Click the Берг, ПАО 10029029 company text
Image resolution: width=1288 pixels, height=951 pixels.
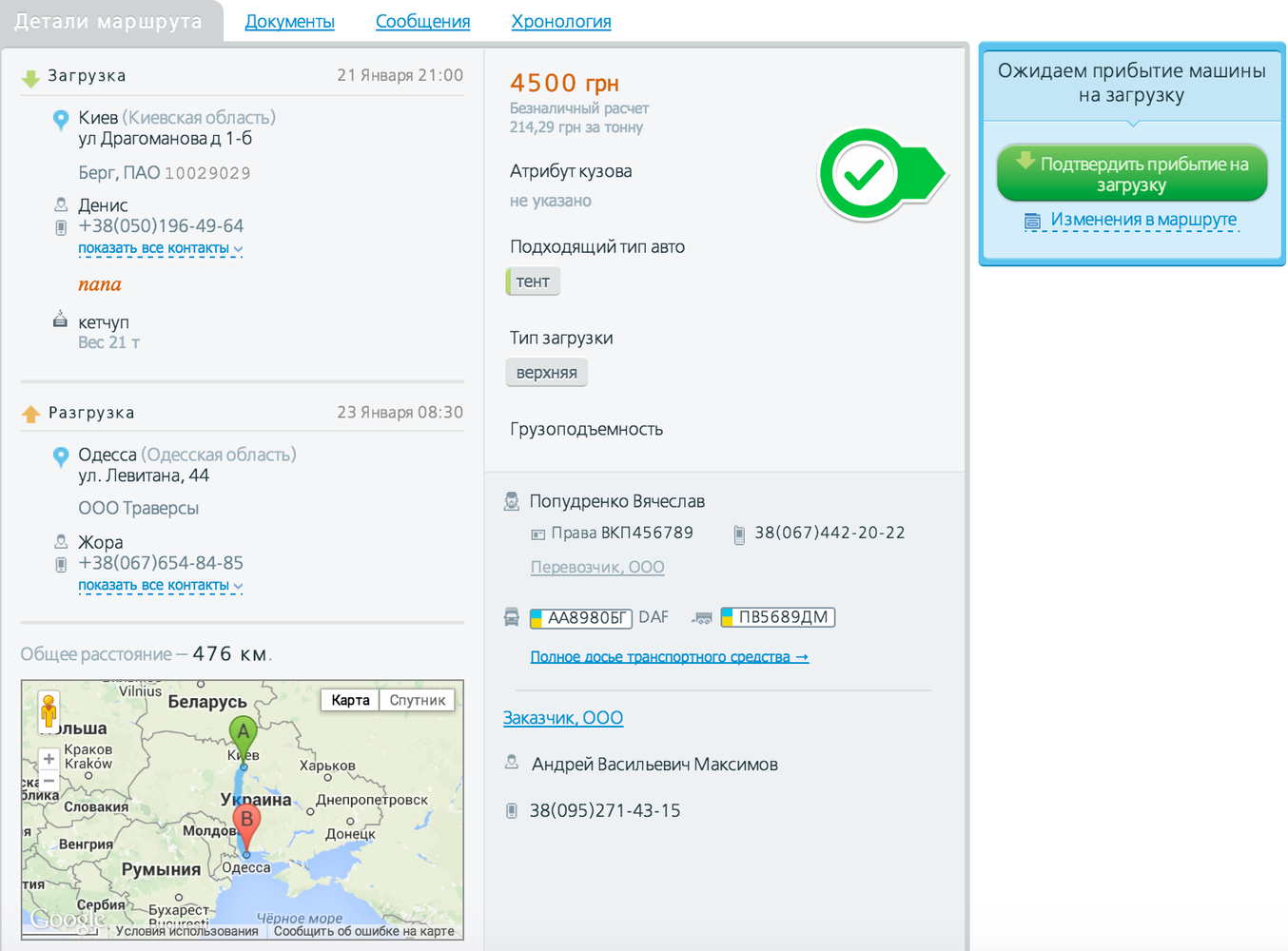[165, 173]
